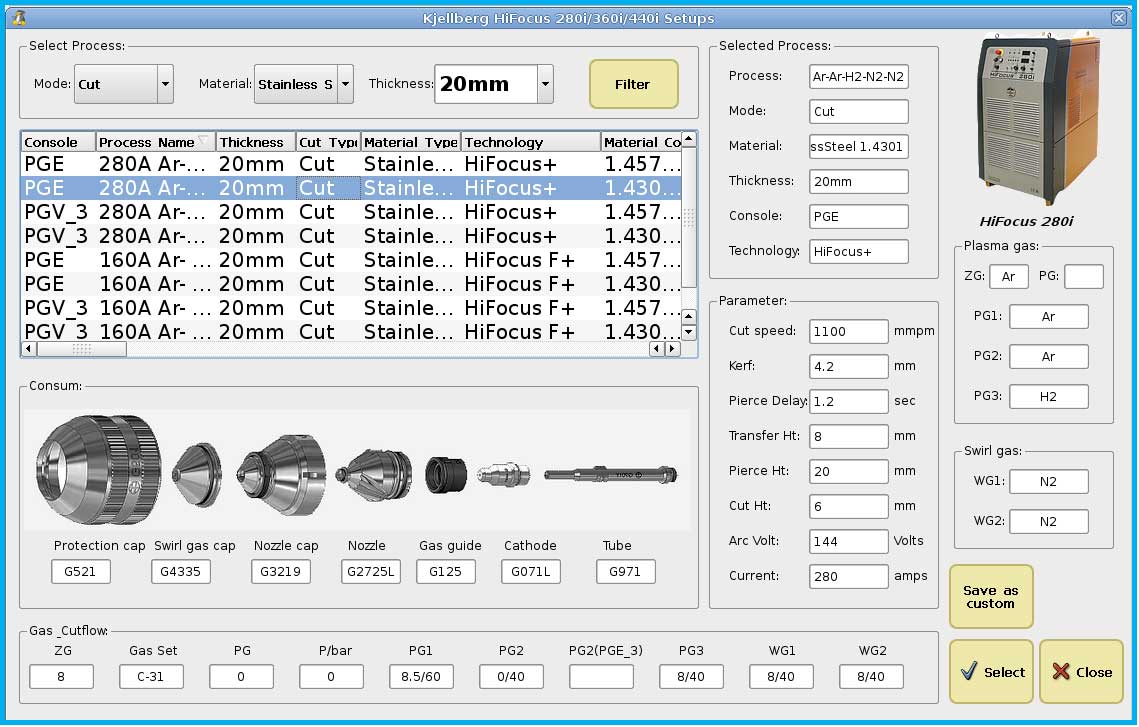Sort by Cut Type column header
1139x727 pixels.
pyautogui.click(x=328, y=142)
